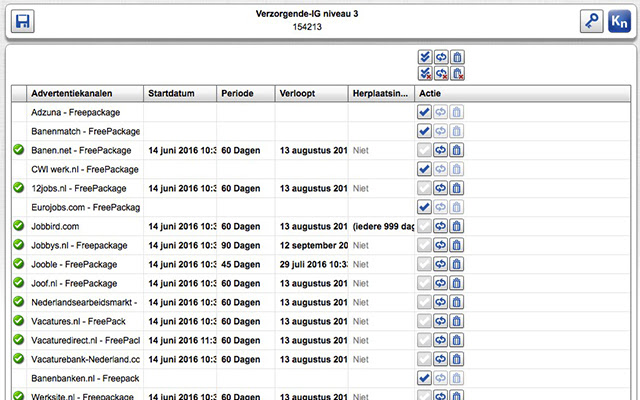Toggle the checkmark for Banenmatch - FreePackage
Image resolution: width=640 pixels, height=400 pixels.
tap(424, 131)
